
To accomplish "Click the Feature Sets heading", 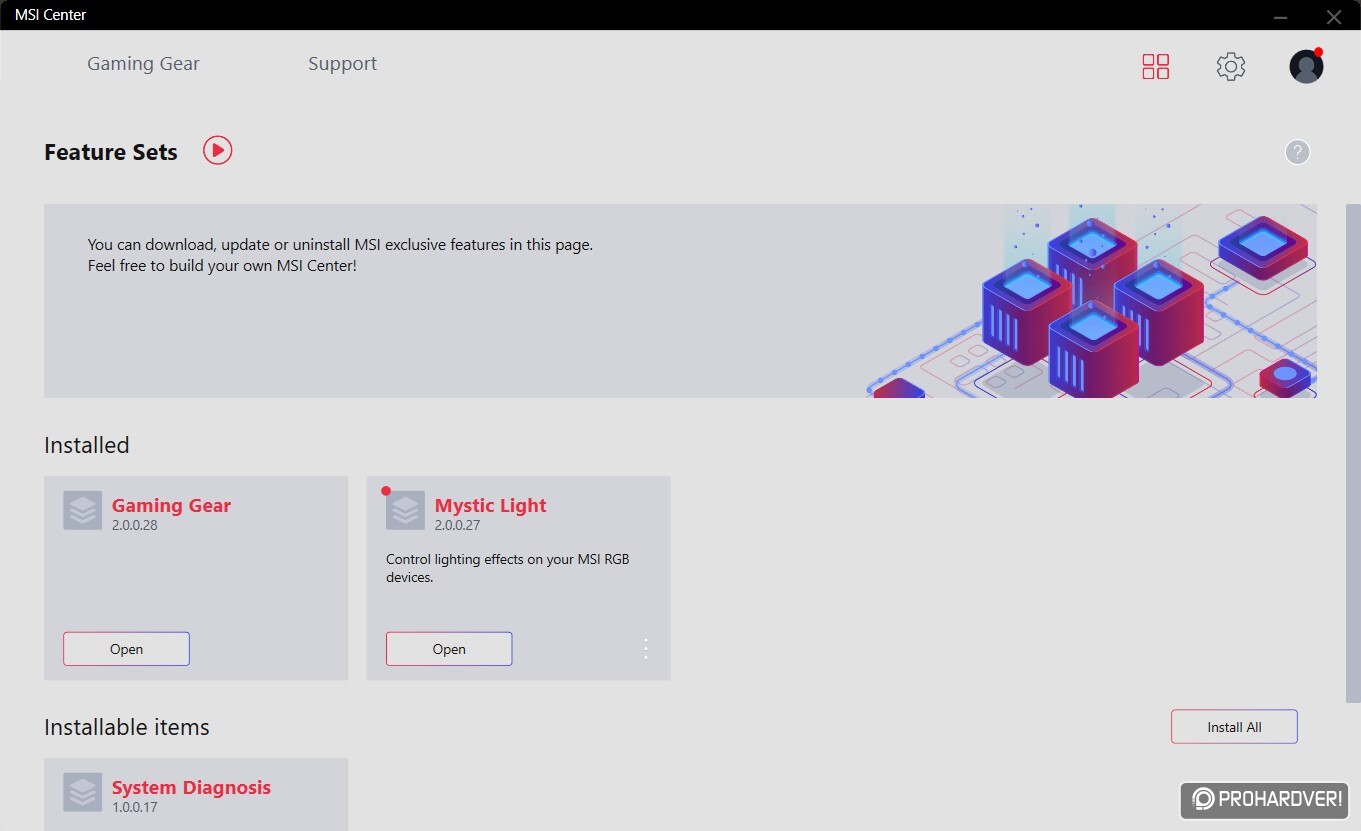I will pyautogui.click(x=111, y=152).
